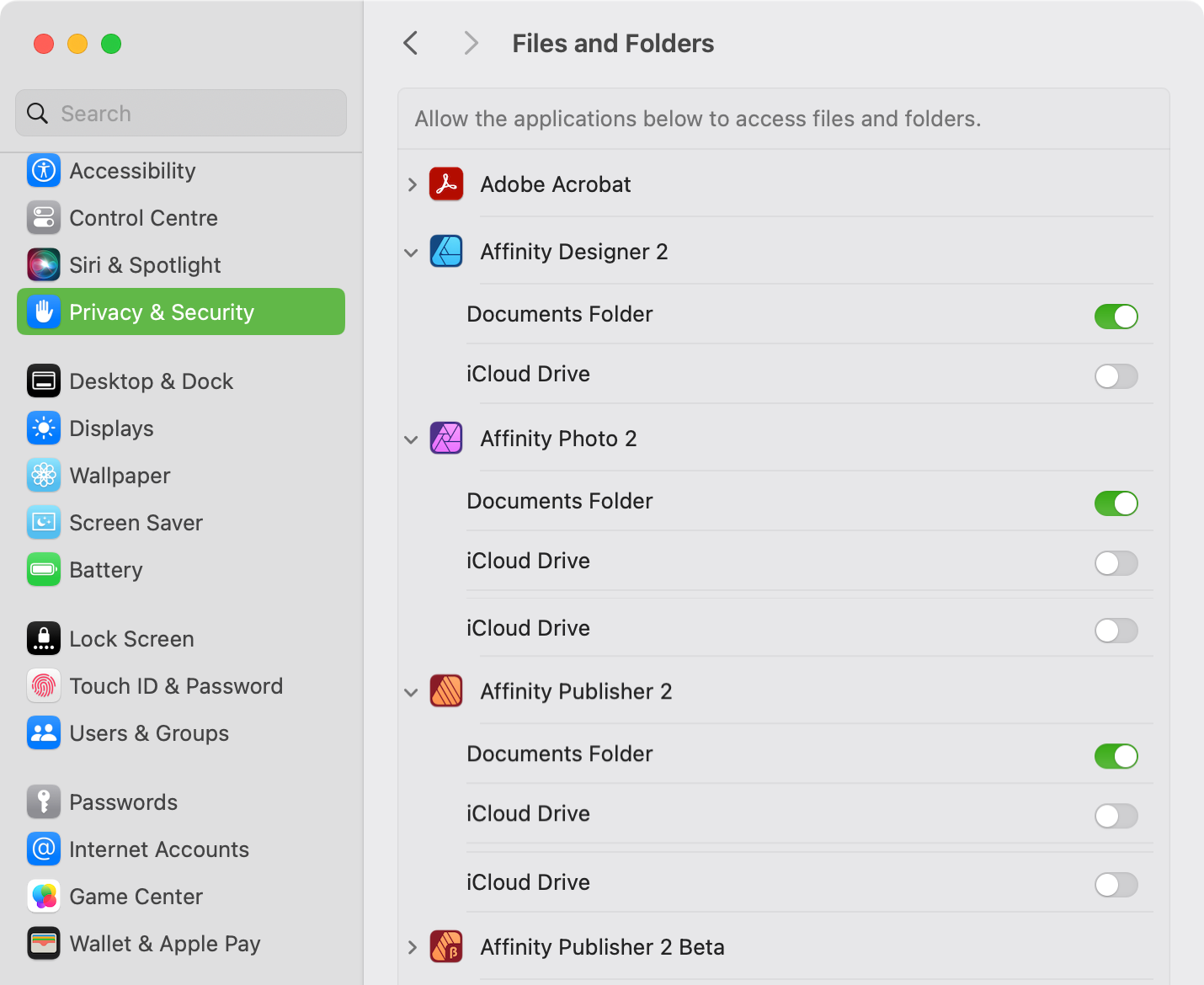Turn off Documents Folder for Affinity Publisher 2
1204x985 pixels.
click(1116, 756)
